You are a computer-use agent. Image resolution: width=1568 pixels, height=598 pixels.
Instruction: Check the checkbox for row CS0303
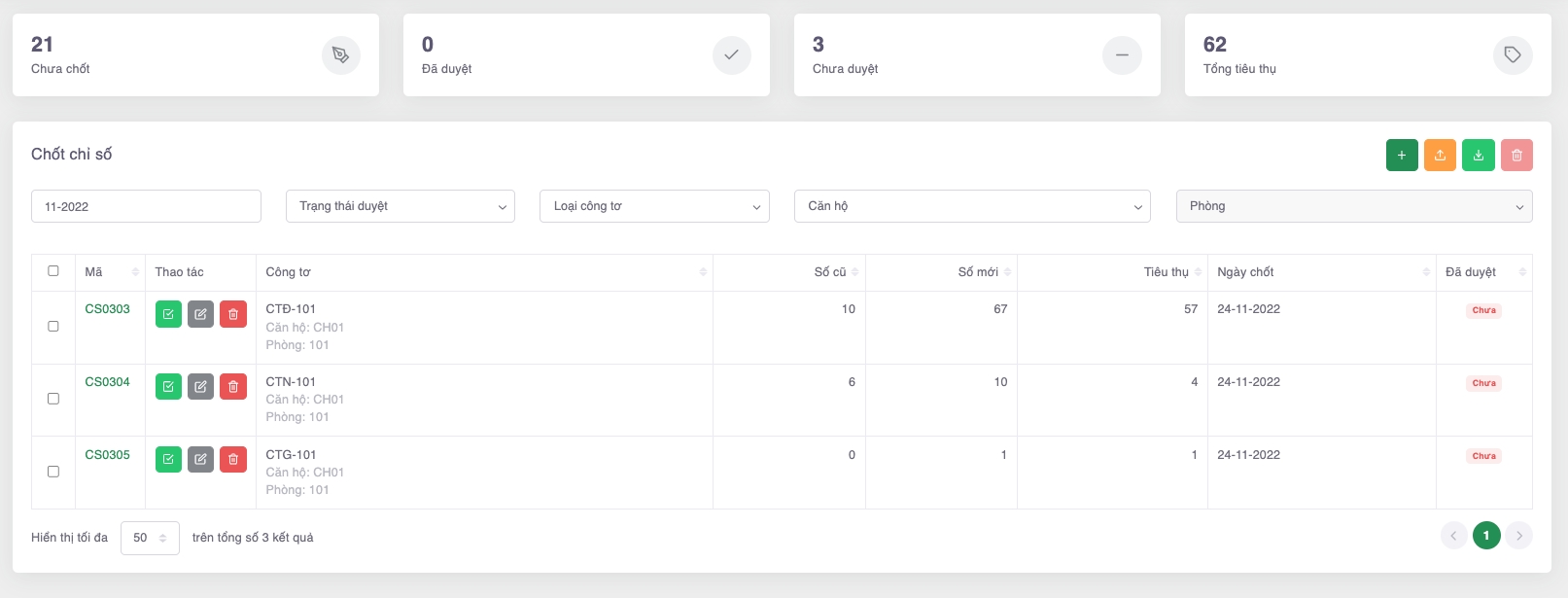(53, 327)
